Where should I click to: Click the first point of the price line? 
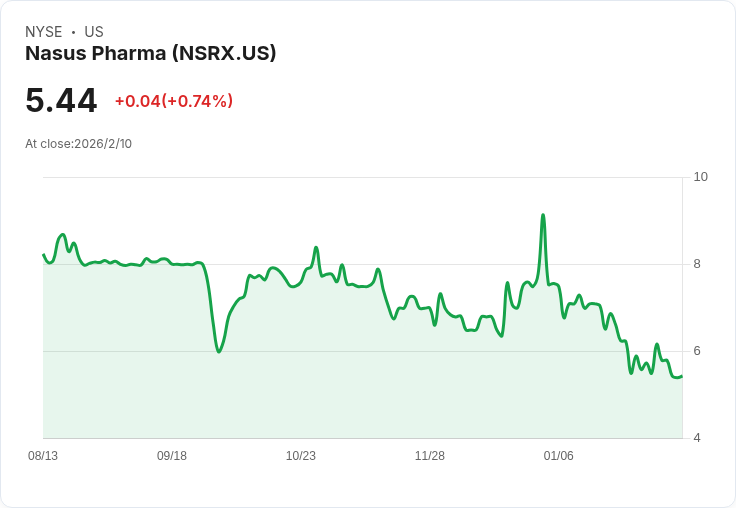tap(44, 255)
